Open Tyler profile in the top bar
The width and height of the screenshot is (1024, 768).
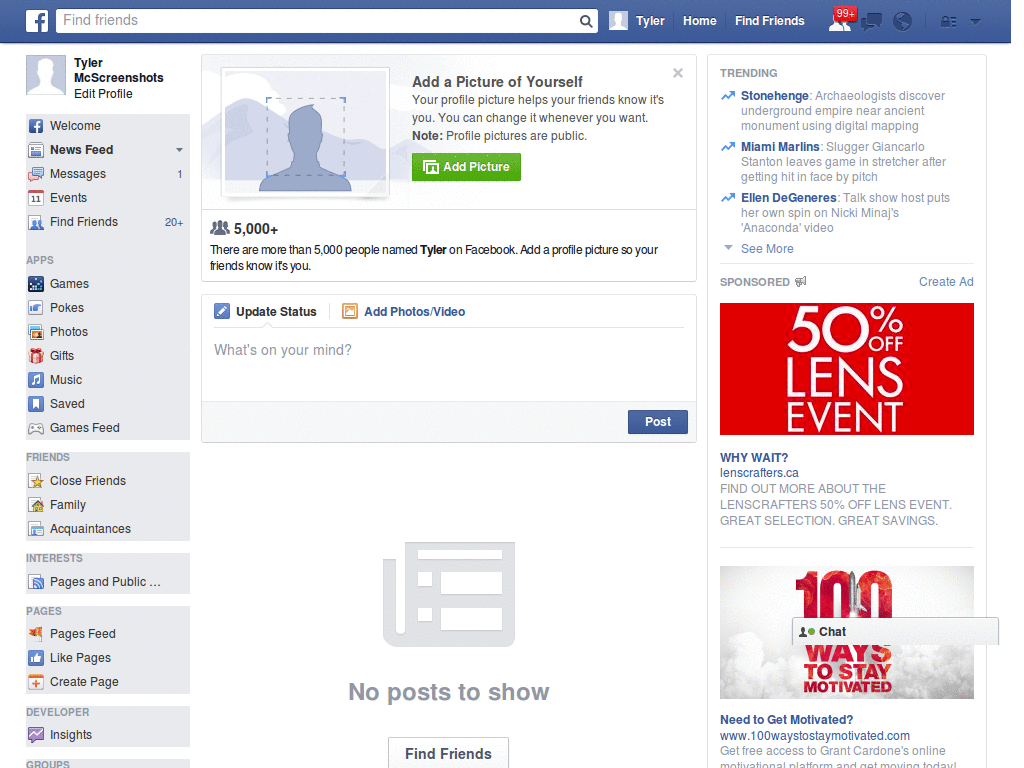pyautogui.click(x=637, y=21)
